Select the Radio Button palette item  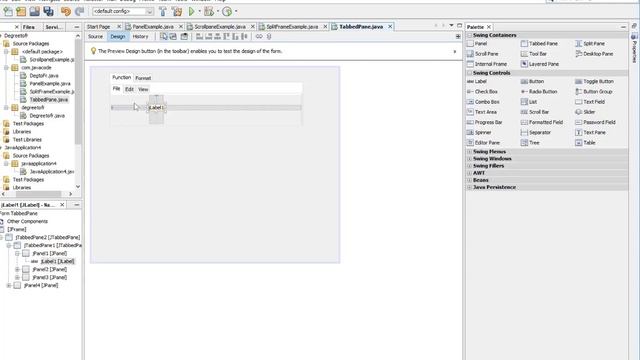coord(539,92)
